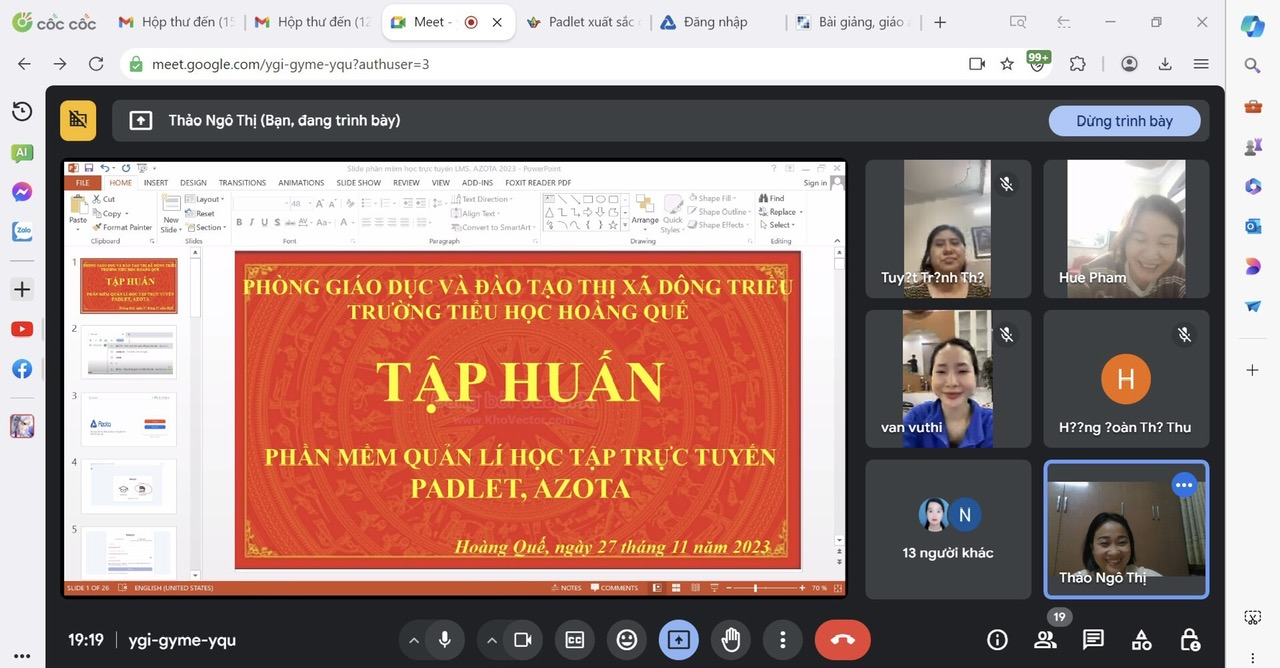Select van vuthi video tile
The image size is (1280, 668).
(x=948, y=379)
